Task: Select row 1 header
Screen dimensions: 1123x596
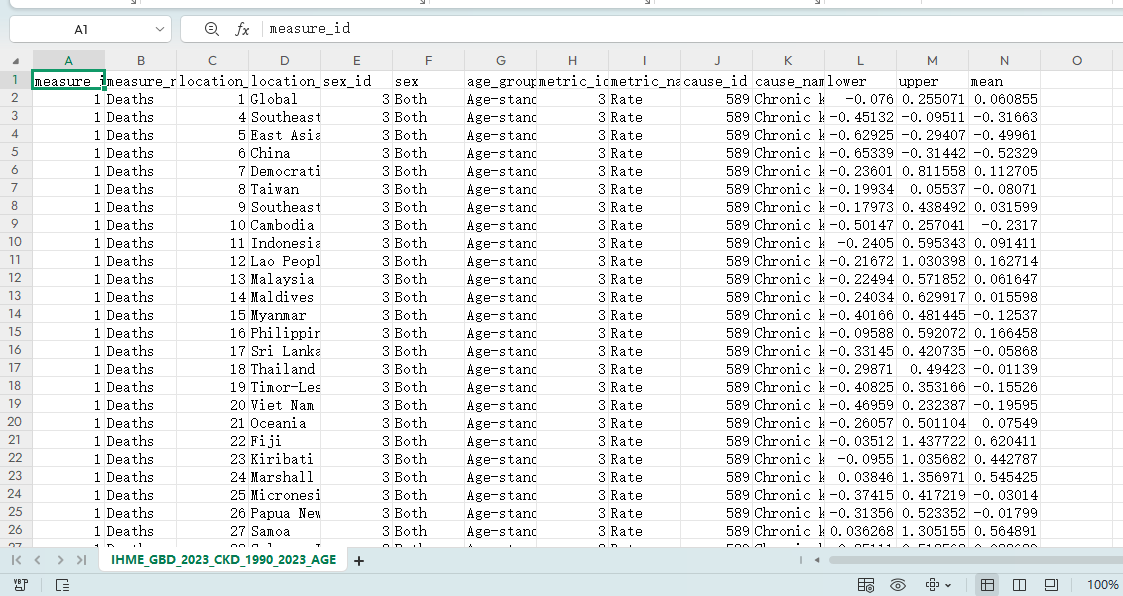Action: [x=15, y=80]
